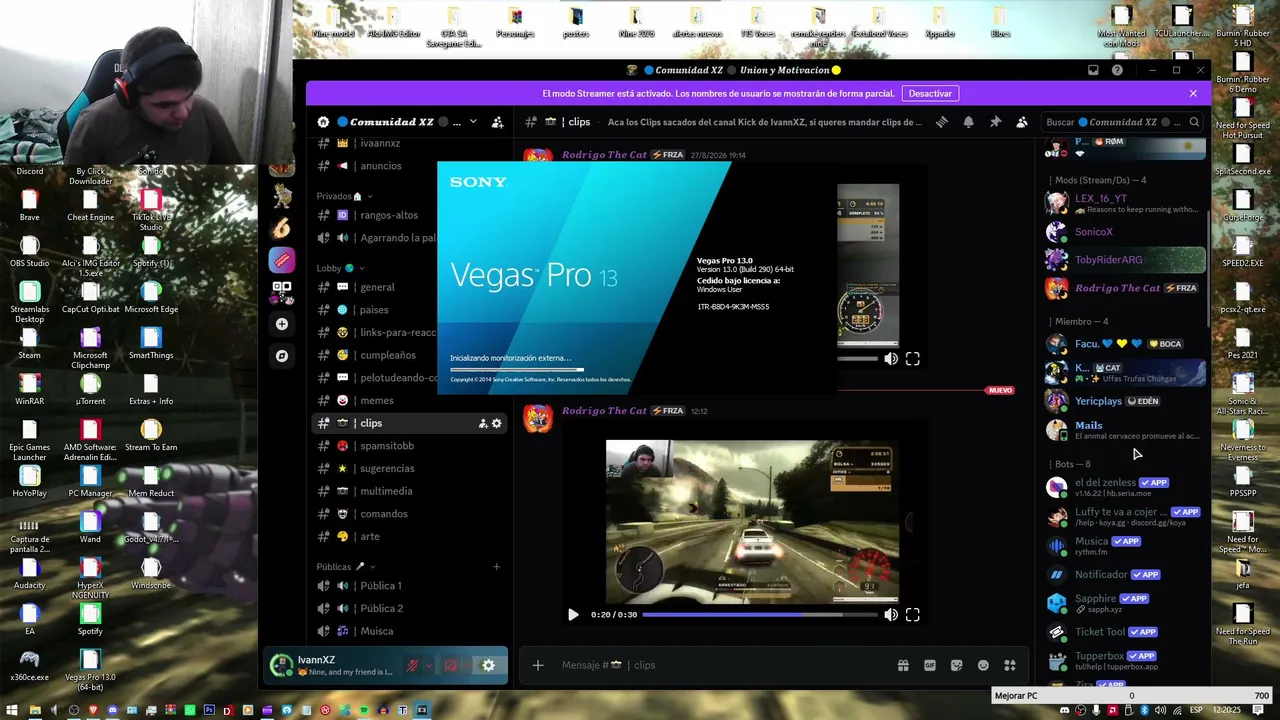
Task: Open the Discord inbox icon in title bar
Action: click(x=1093, y=70)
